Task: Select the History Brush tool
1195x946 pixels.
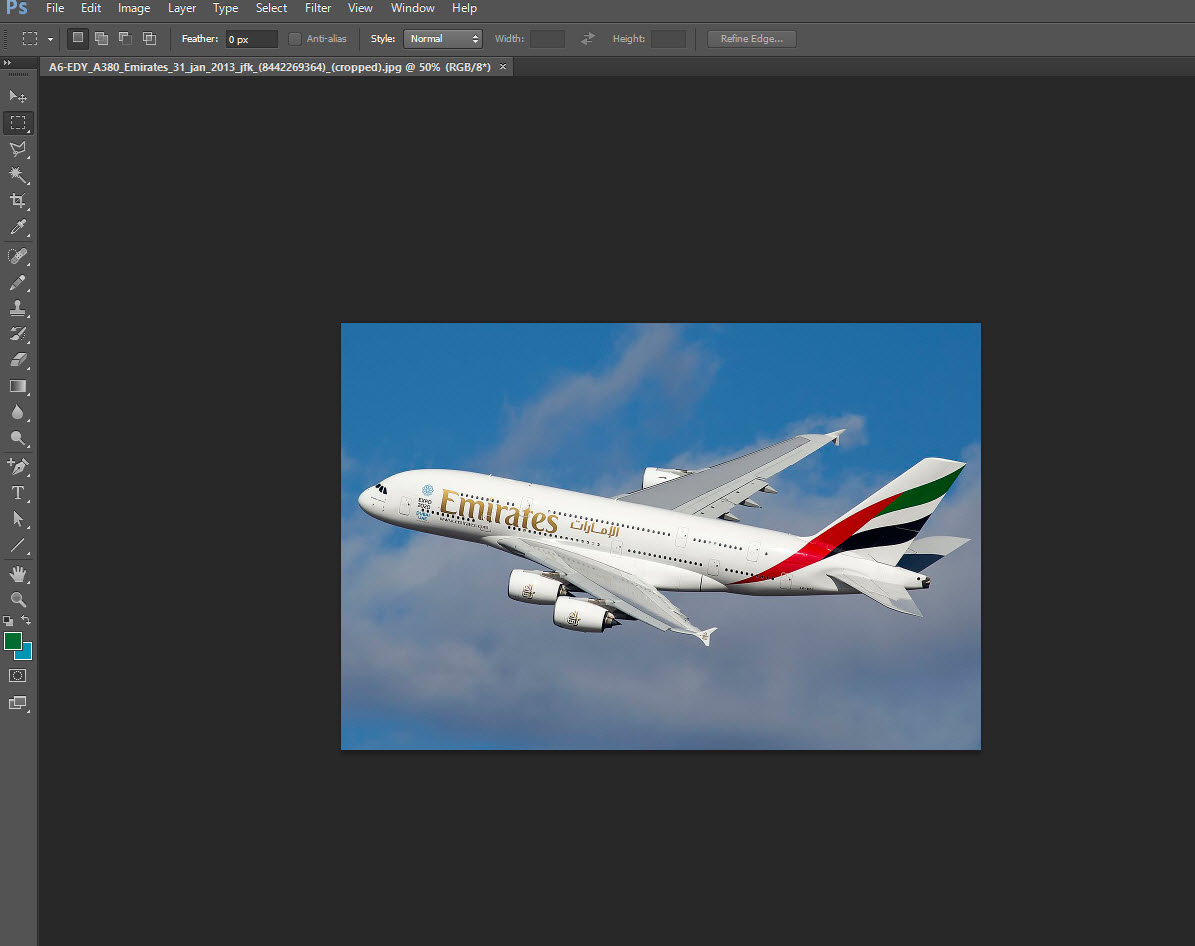Action: pyautogui.click(x=18, y=334)
